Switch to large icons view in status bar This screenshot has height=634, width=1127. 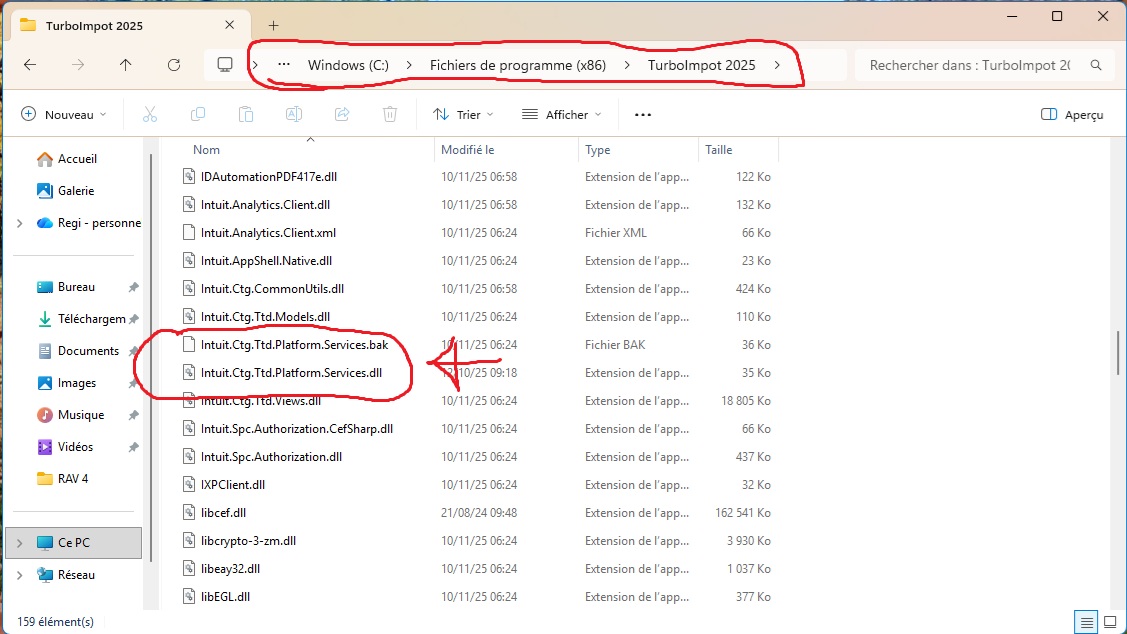[1110, 622]
